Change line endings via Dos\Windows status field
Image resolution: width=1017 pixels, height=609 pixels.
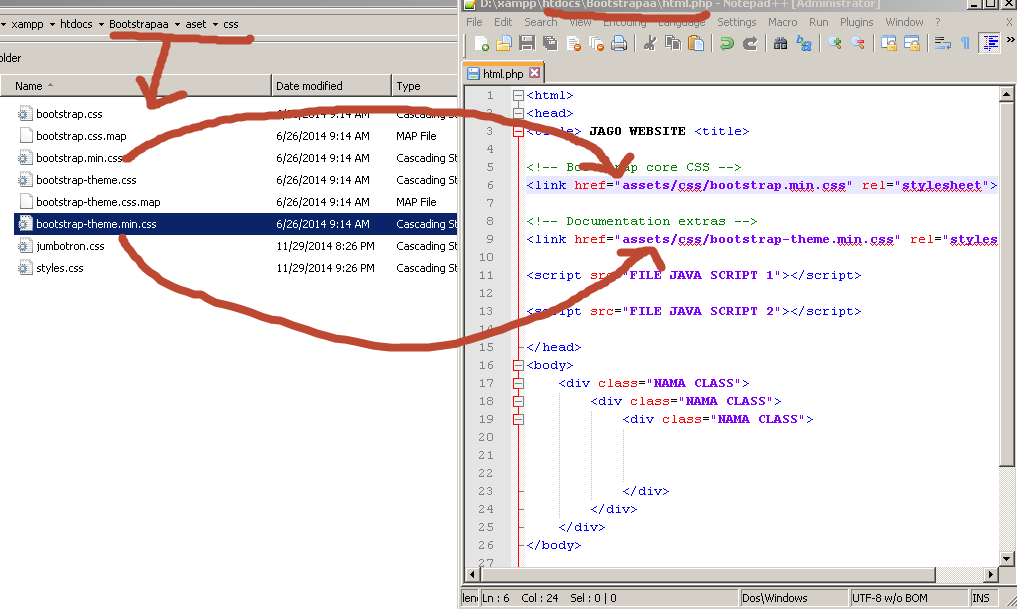tap(775, 597)
